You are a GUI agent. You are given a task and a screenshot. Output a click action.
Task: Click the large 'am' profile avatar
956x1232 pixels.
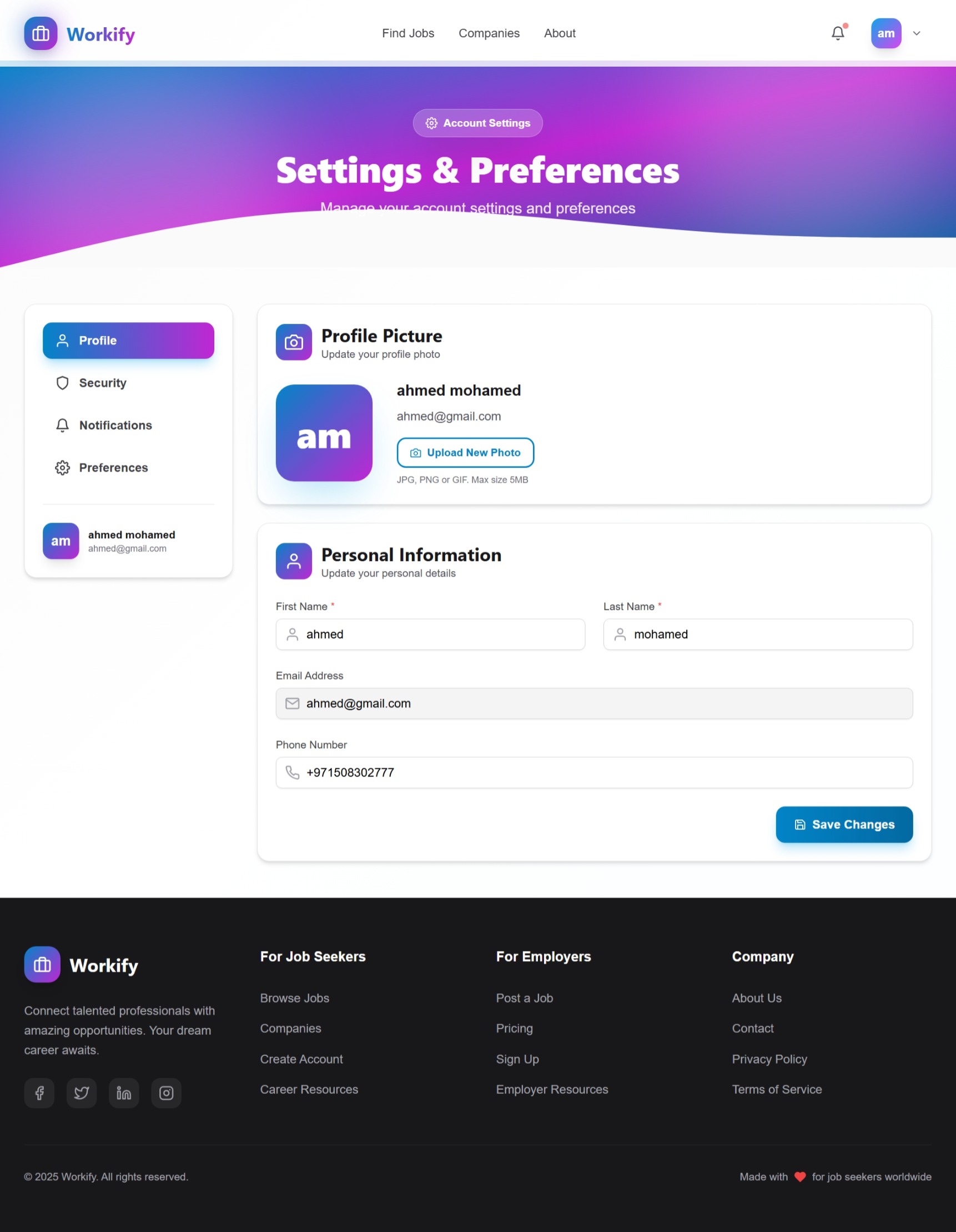point(324,433)
